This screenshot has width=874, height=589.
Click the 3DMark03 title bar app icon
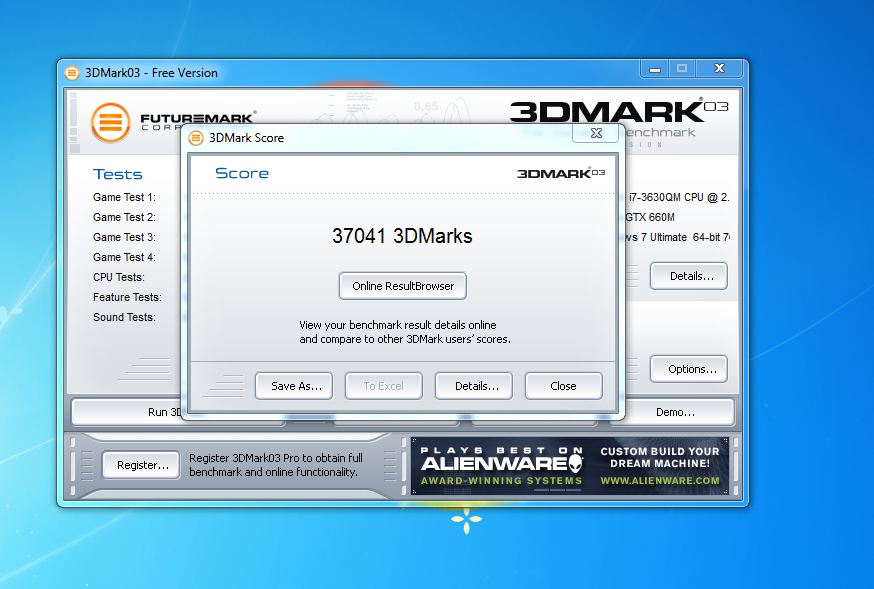coord(72,73)
